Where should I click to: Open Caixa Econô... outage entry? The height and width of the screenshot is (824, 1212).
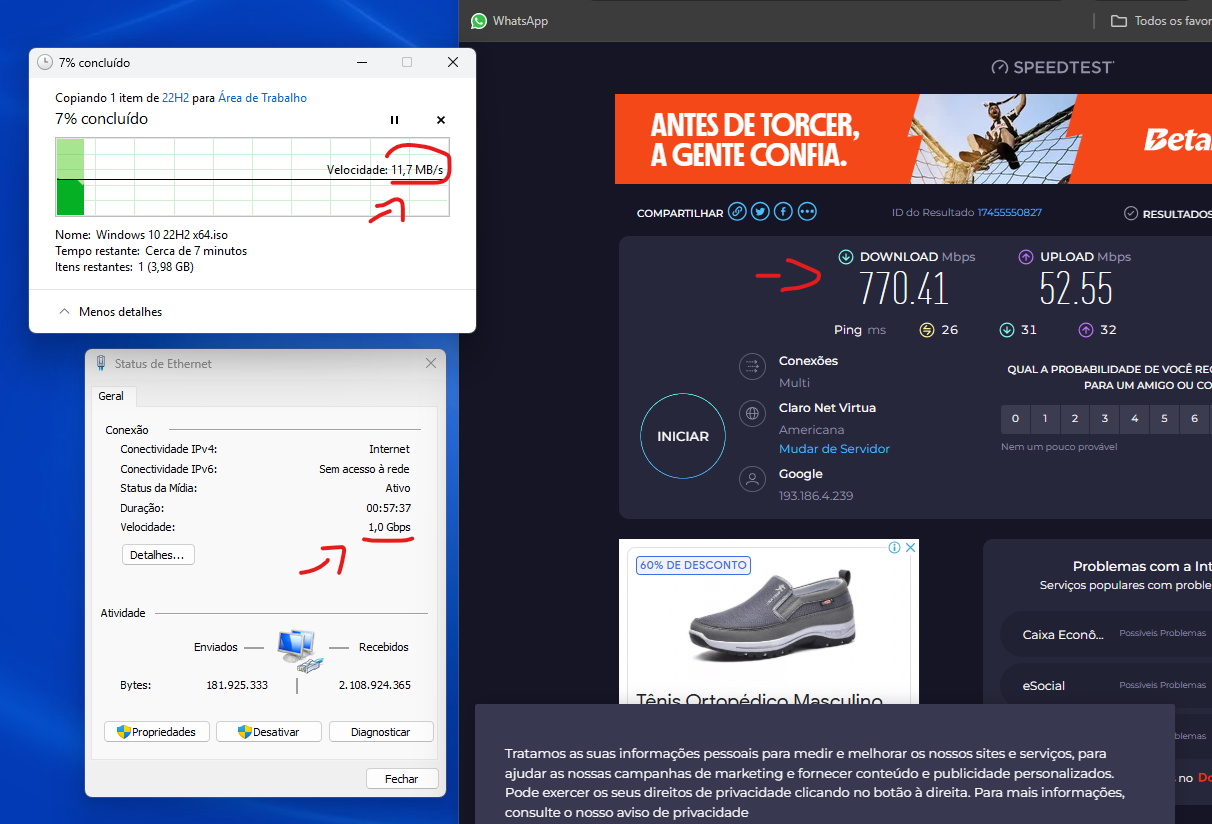(1105, 634)
